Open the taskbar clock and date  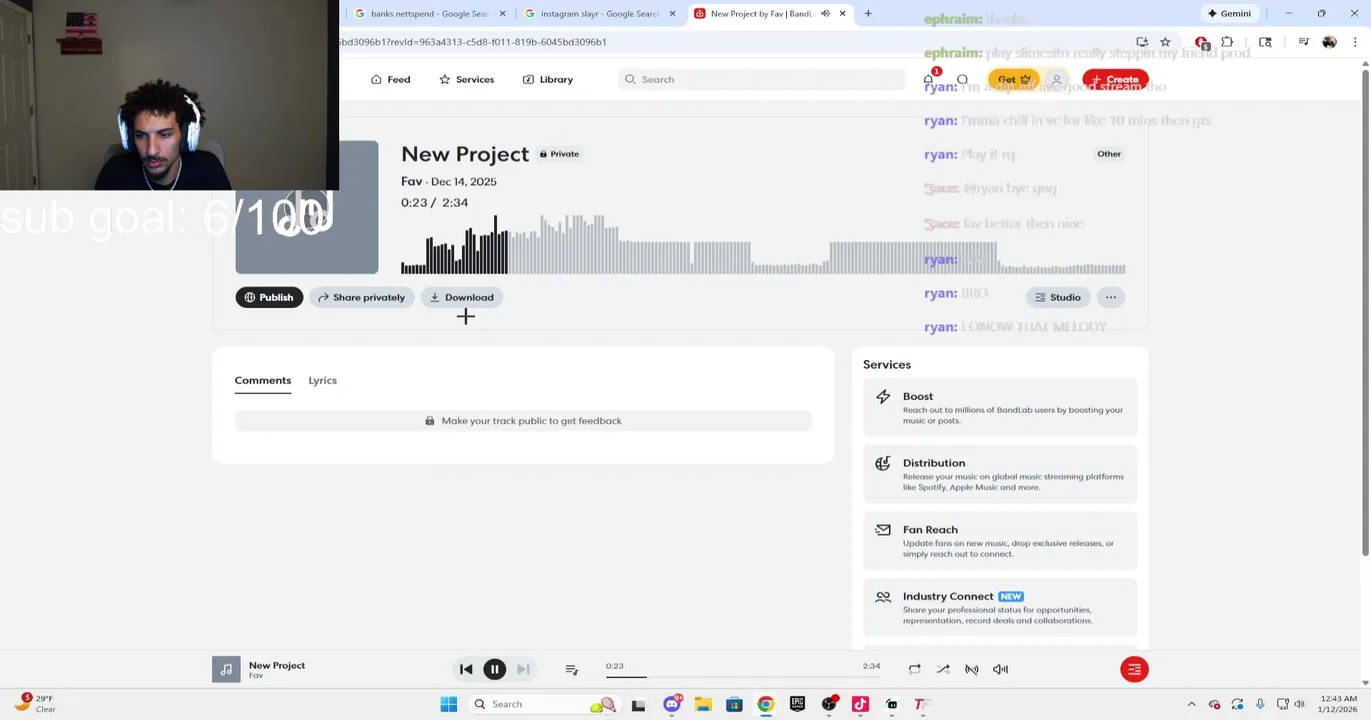tap(1337, 704)
